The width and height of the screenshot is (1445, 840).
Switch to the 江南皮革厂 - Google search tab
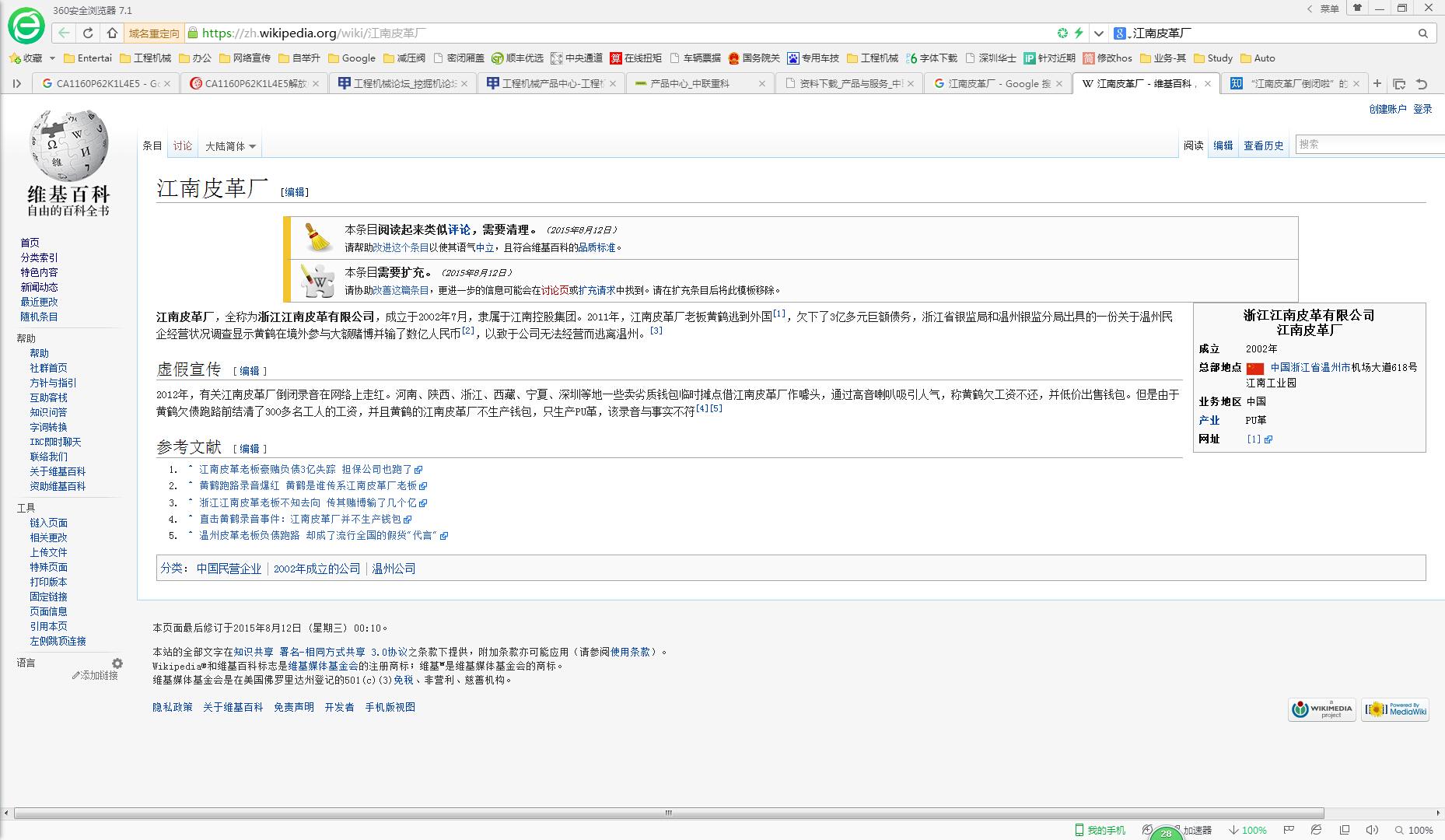point(998,83)
